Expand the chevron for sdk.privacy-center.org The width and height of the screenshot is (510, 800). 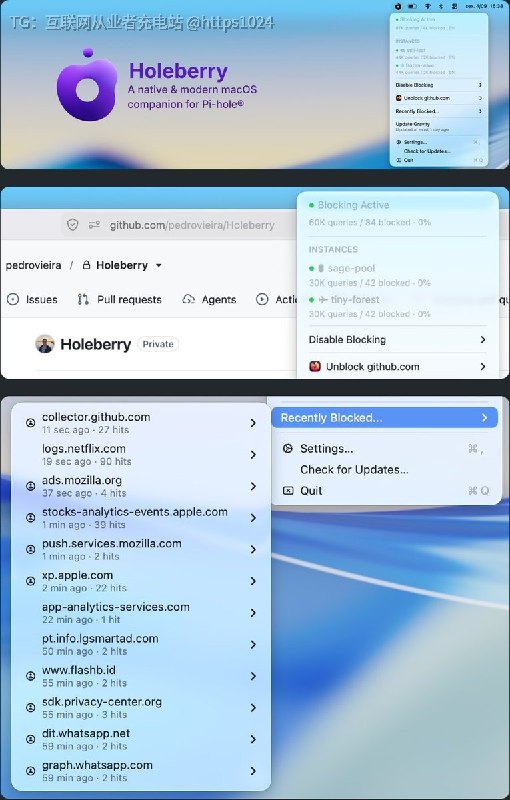253,708
